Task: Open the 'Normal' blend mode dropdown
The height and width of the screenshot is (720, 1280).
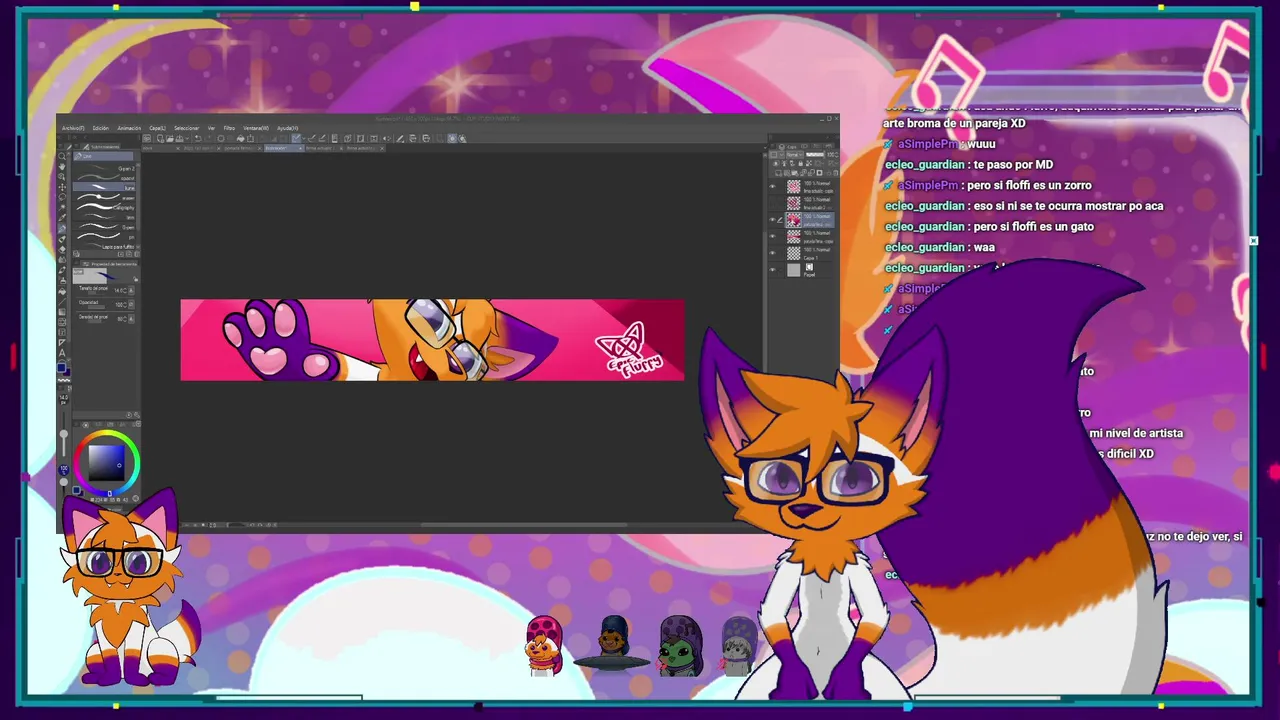Action: pyautogui.click(x=795, y=155)
